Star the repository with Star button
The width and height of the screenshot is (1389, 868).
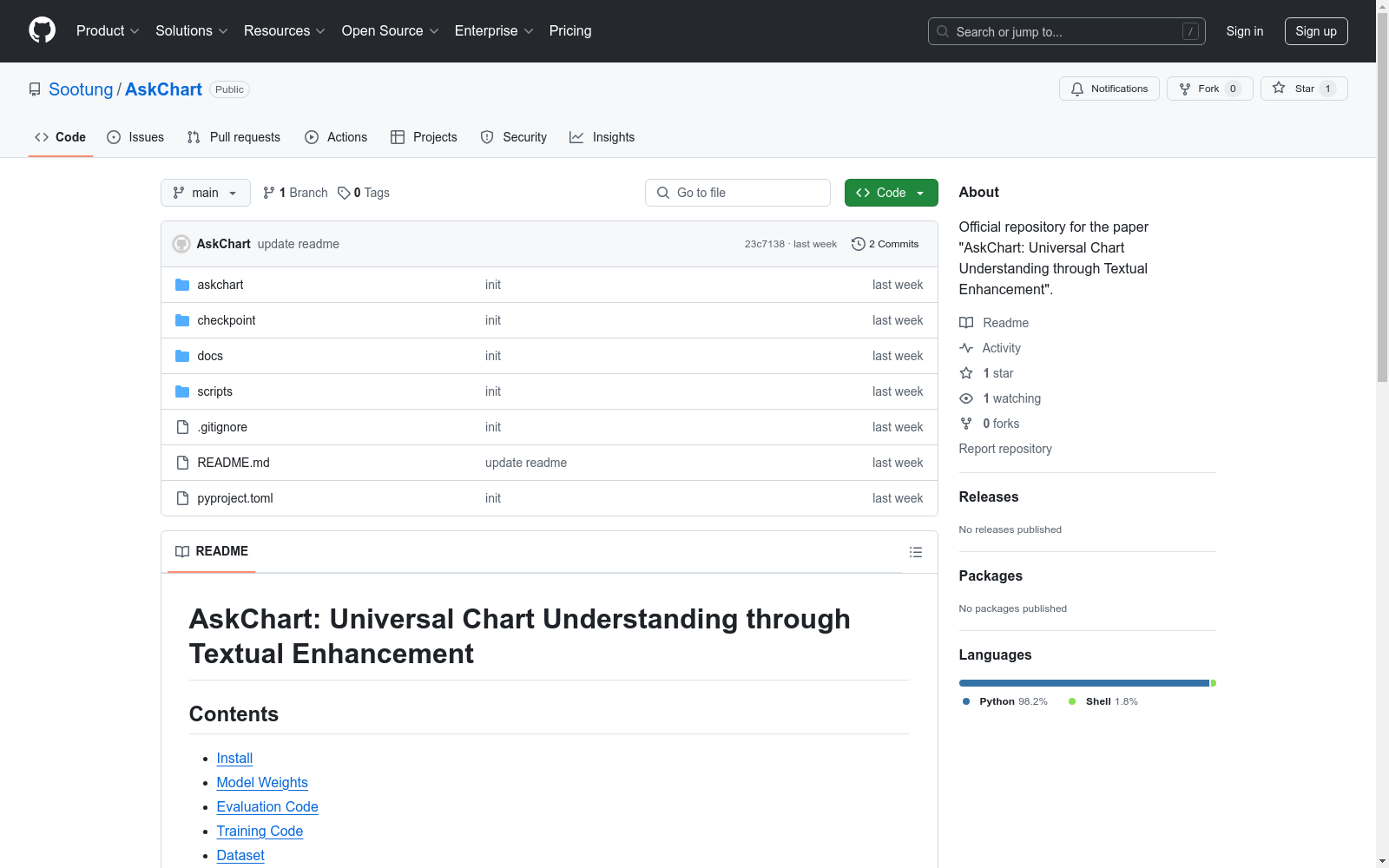pos(1304,89)
